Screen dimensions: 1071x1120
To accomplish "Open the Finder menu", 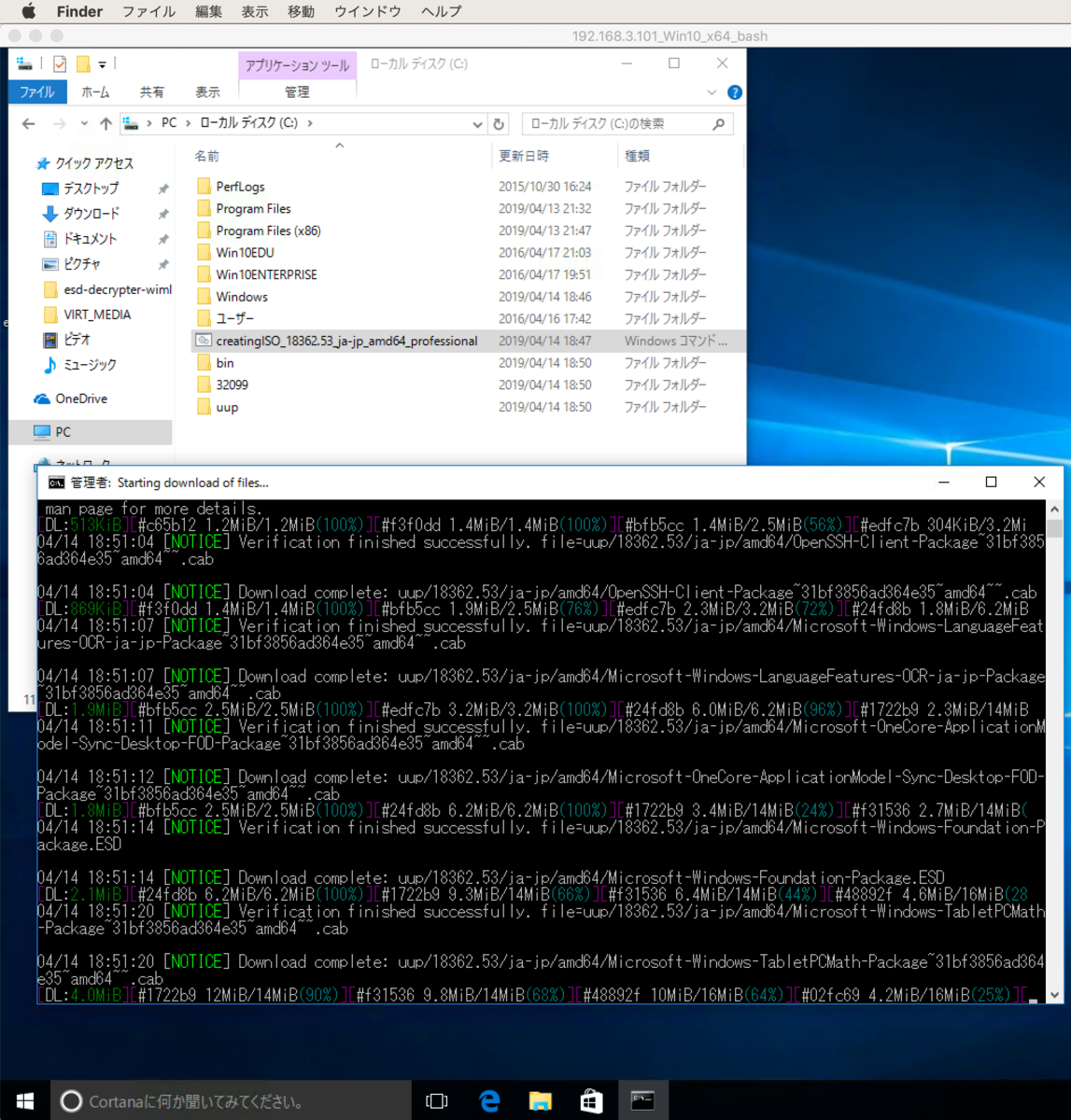I will click(79, 11).
